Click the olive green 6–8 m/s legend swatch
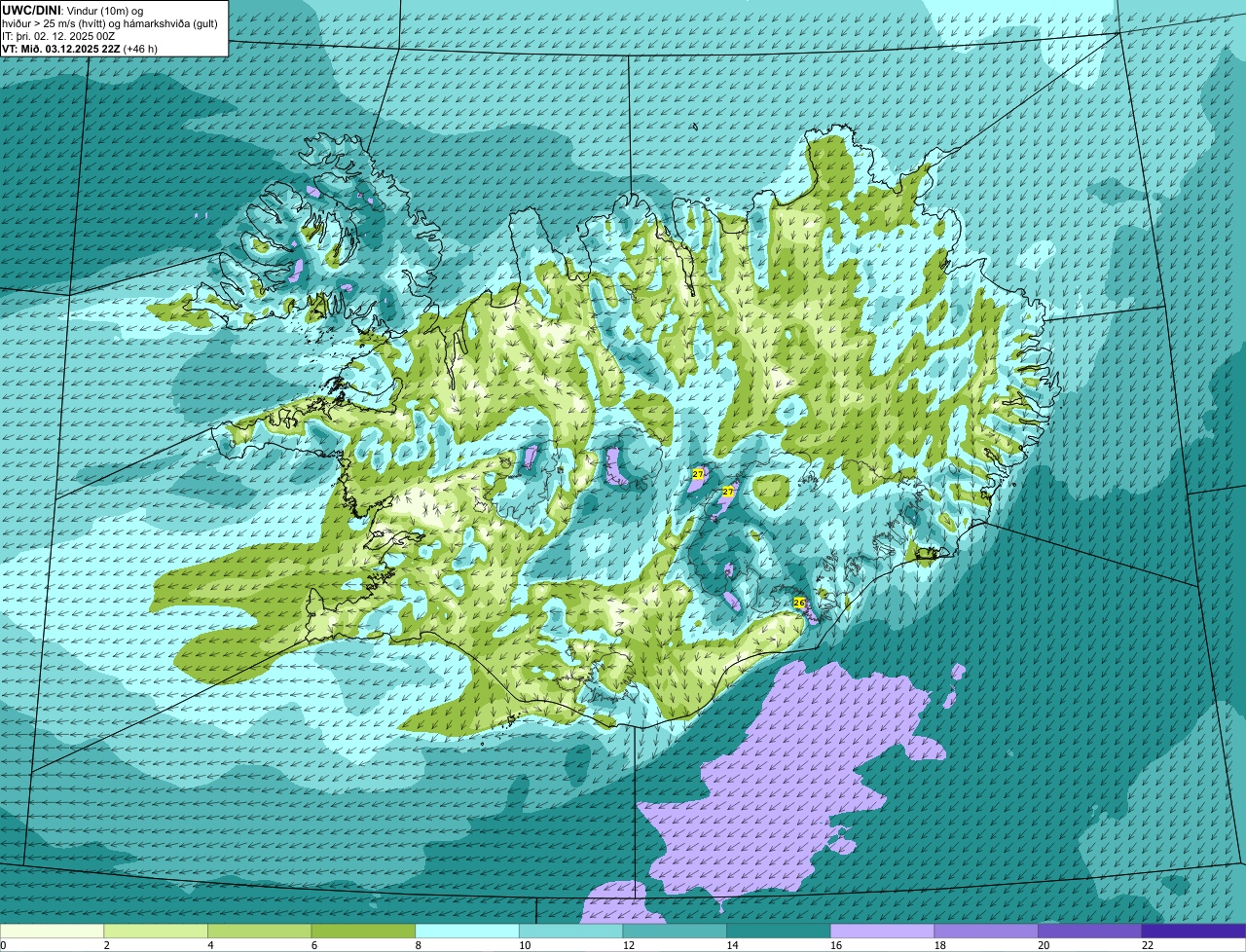Viewport: 1246px width, 952px height. click(x=363, y=932)
